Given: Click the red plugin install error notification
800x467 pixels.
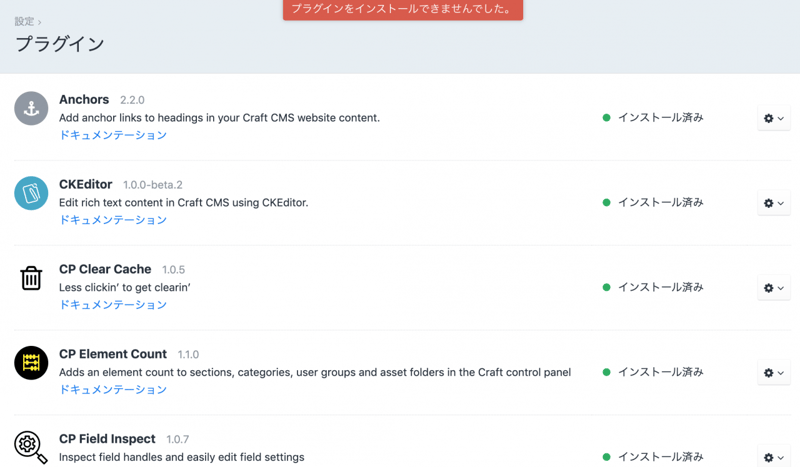Looking at the screenshot, I should (402, 10).
